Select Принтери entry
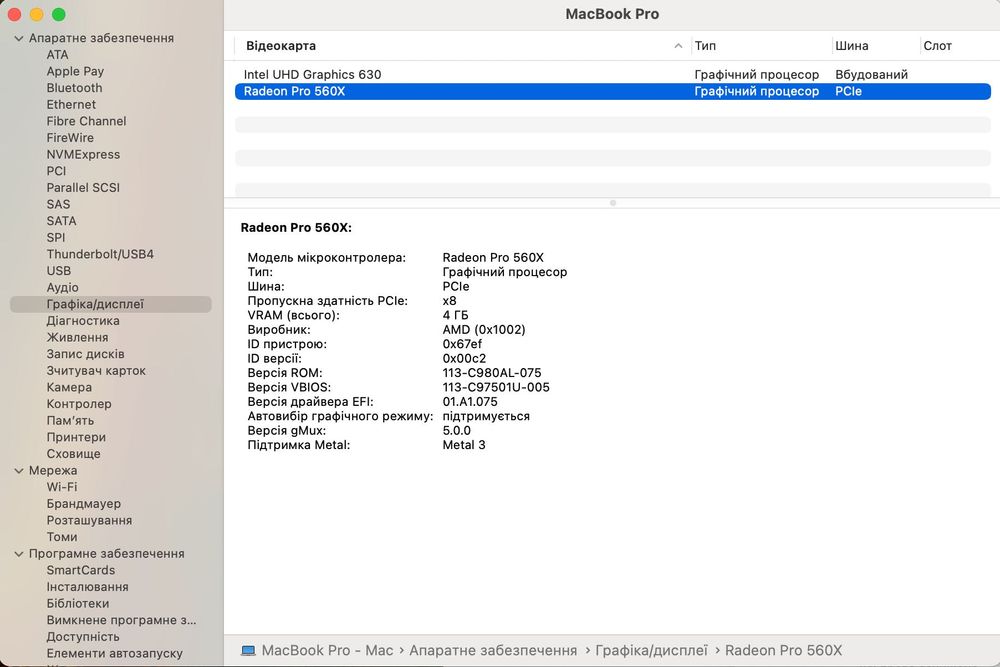Image resolution: width=1000 pixels, height=667 pixels. pyautogui.click(x=76, y=437)
